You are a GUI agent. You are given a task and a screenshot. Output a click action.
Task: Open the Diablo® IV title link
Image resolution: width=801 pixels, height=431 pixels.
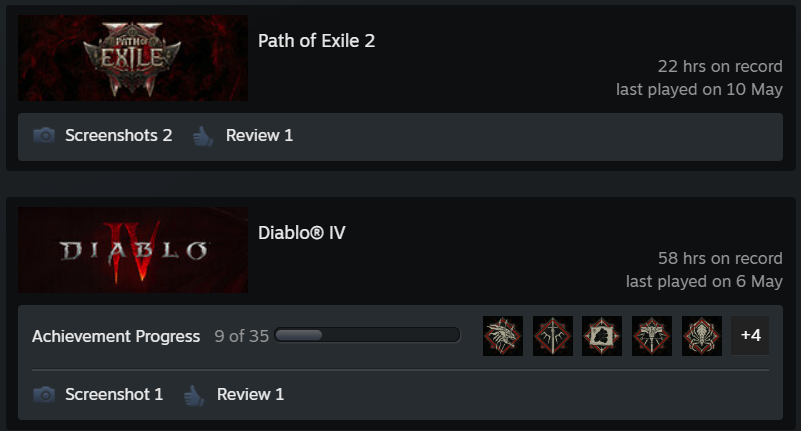(x=301, y=233)
